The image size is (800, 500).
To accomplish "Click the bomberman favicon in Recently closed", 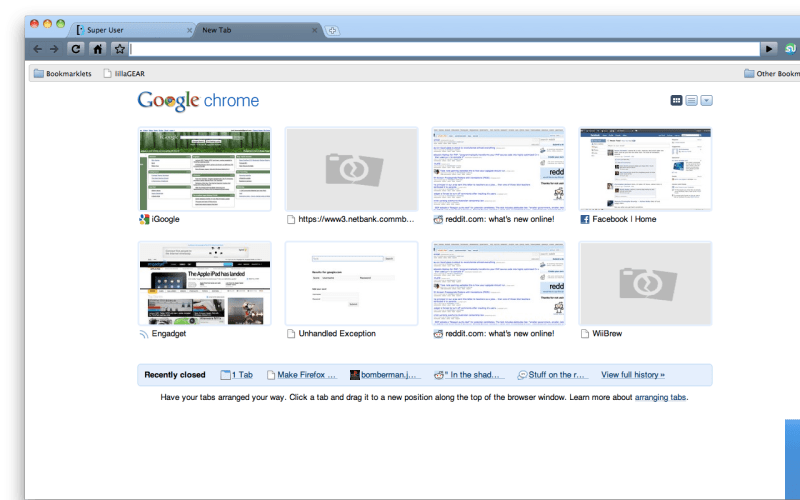I will [355, 375].
